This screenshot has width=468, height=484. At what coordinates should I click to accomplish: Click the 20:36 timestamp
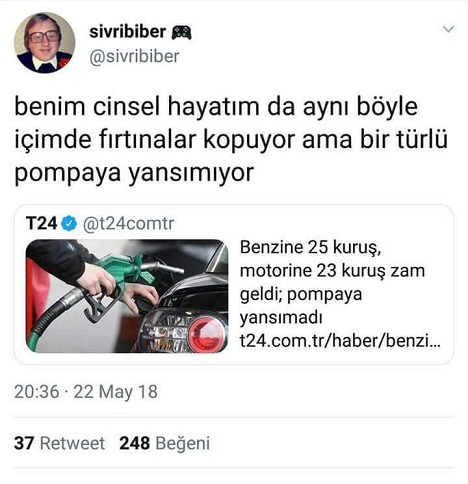(x=37, y=392)
